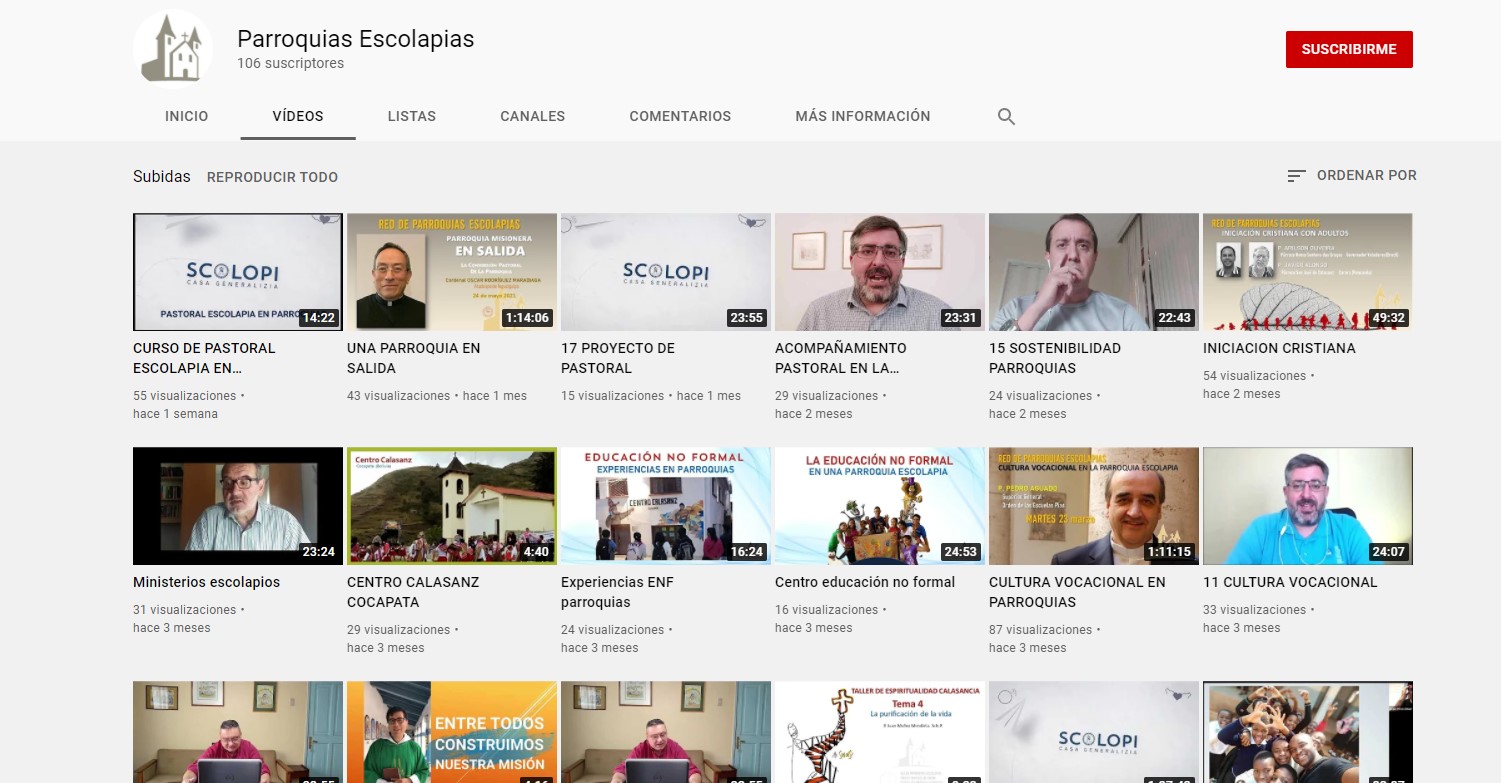The width and height of the screenshot is (1501, 783).
Task: Click the Subidas section label
Action: pos(162,176)
